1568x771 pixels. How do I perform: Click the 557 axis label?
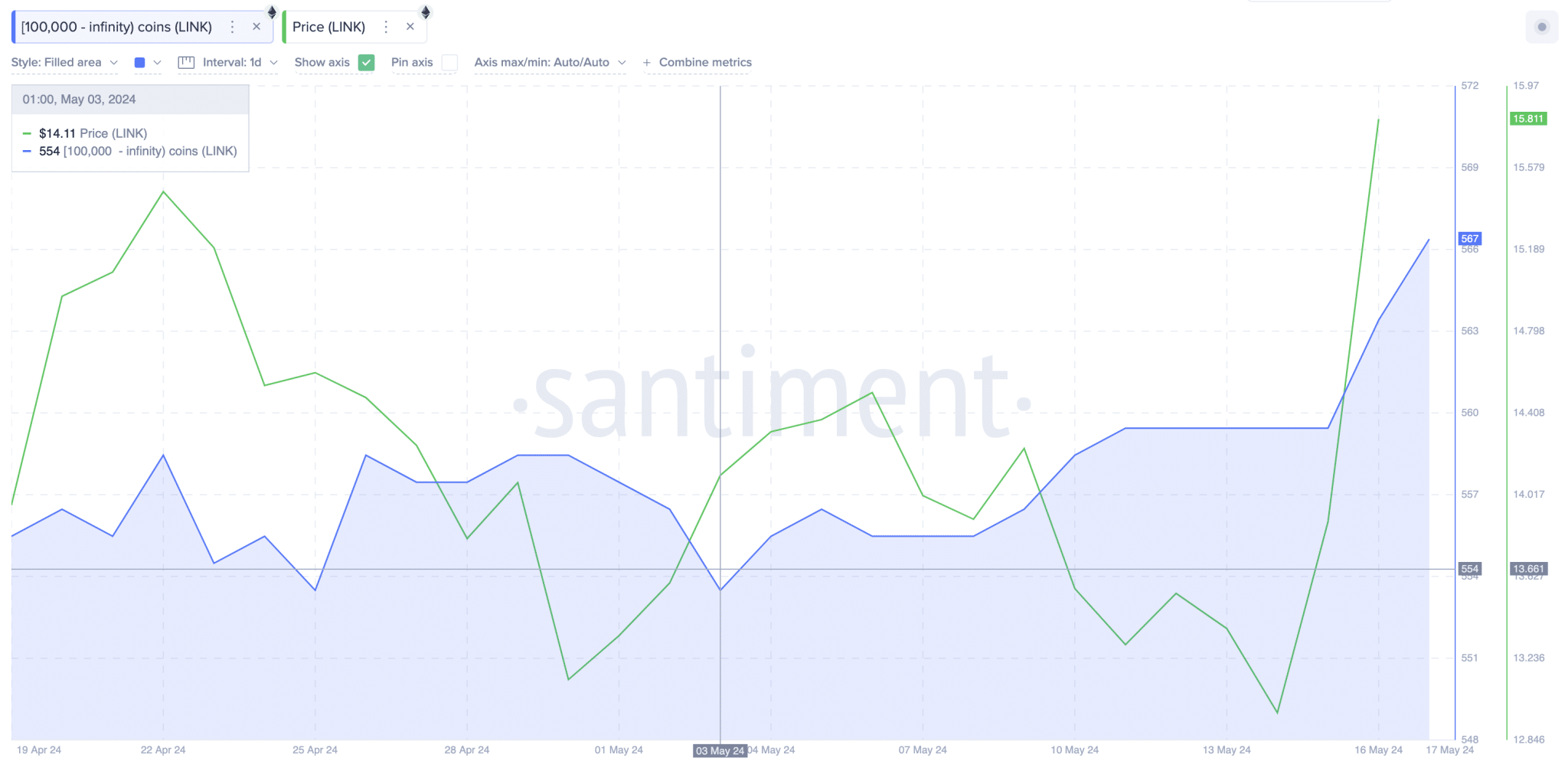click(1470, 495)
